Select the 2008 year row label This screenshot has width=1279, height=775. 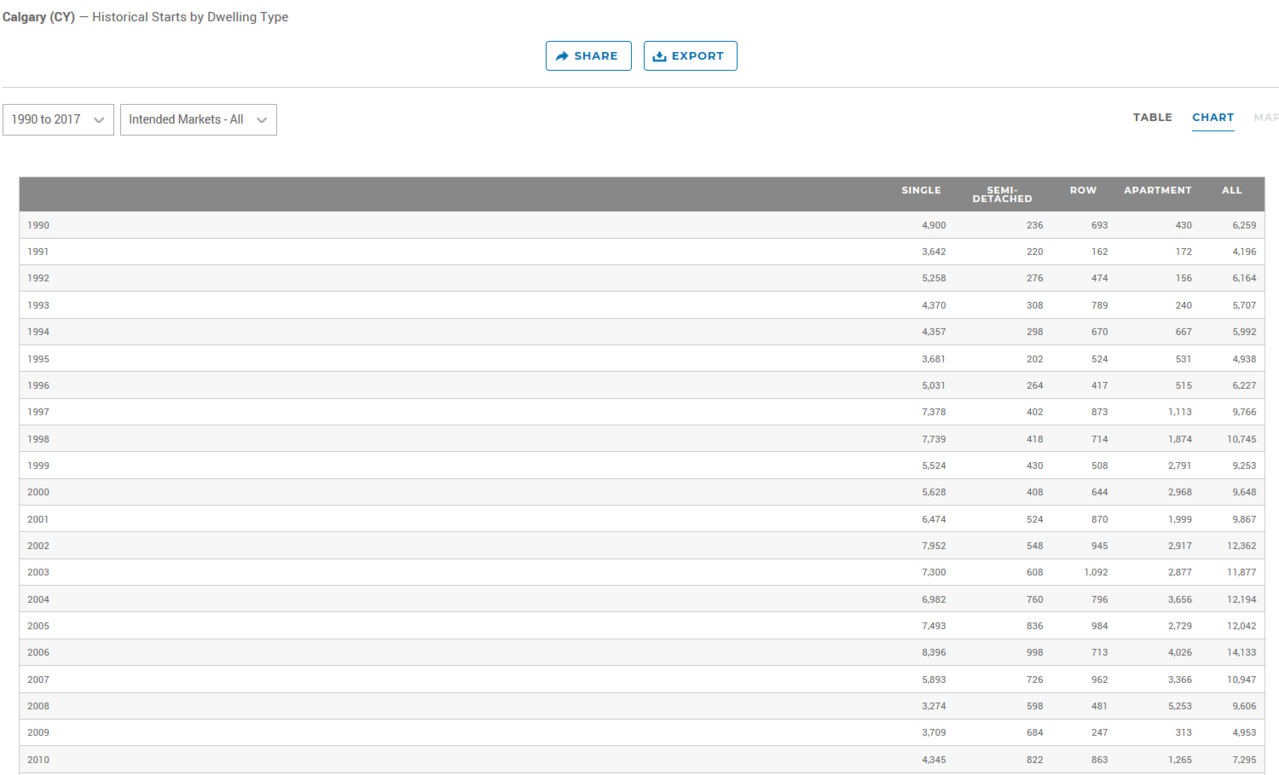(38, 706)
